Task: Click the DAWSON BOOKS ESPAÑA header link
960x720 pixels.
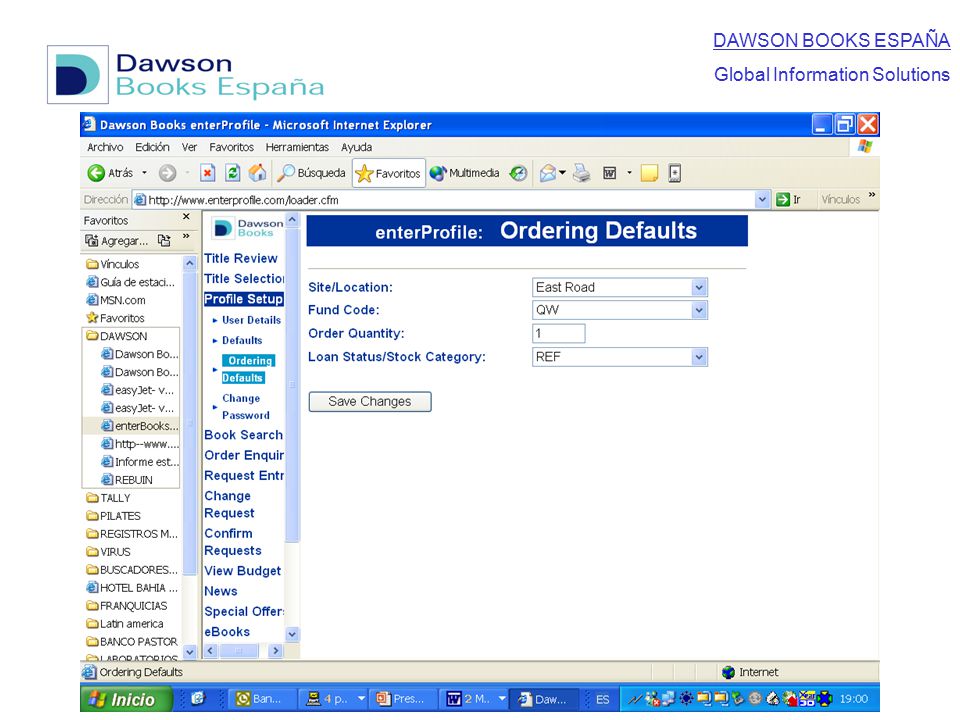Action: (831, 40)
